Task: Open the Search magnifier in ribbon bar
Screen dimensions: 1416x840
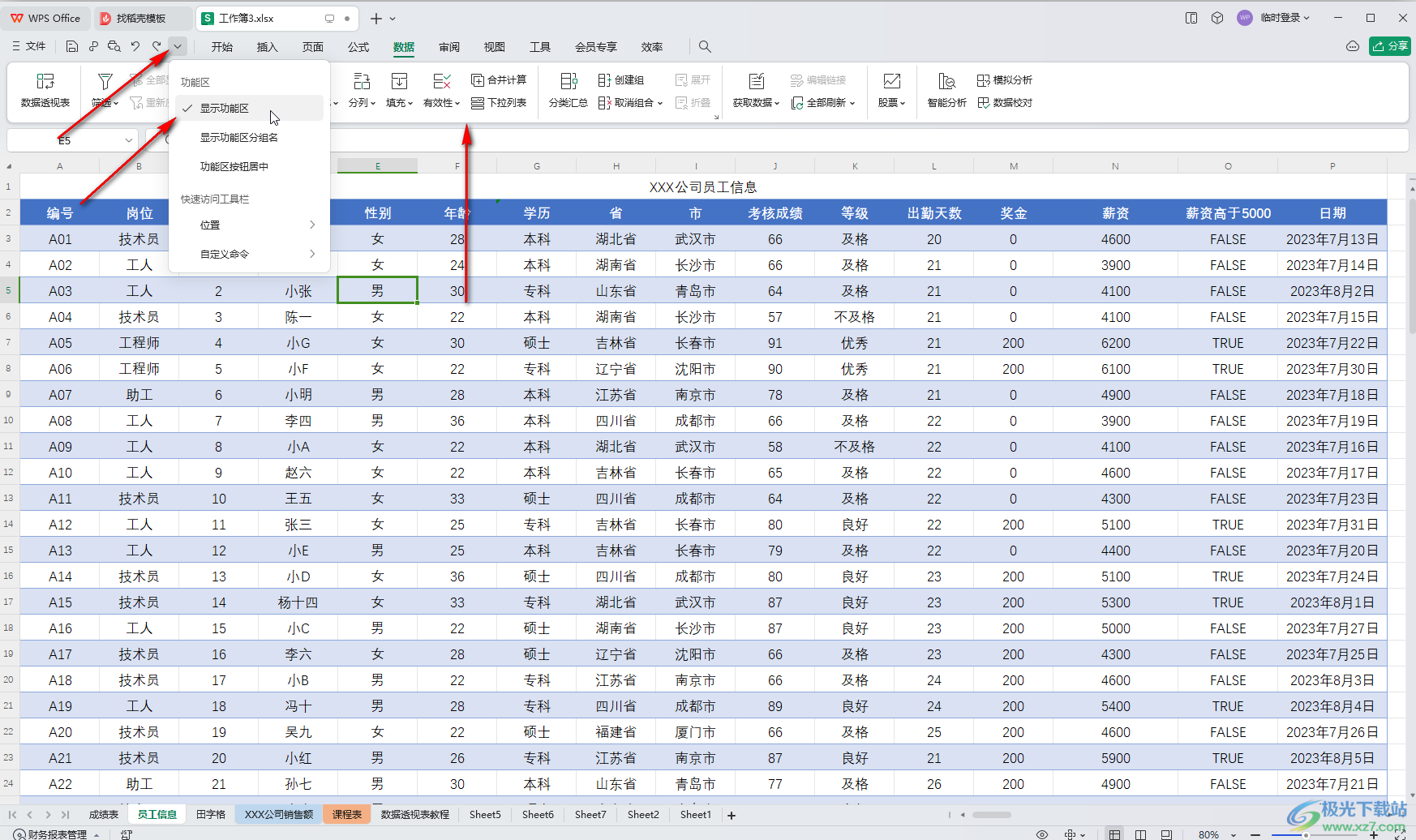Action: click(705, 46)
